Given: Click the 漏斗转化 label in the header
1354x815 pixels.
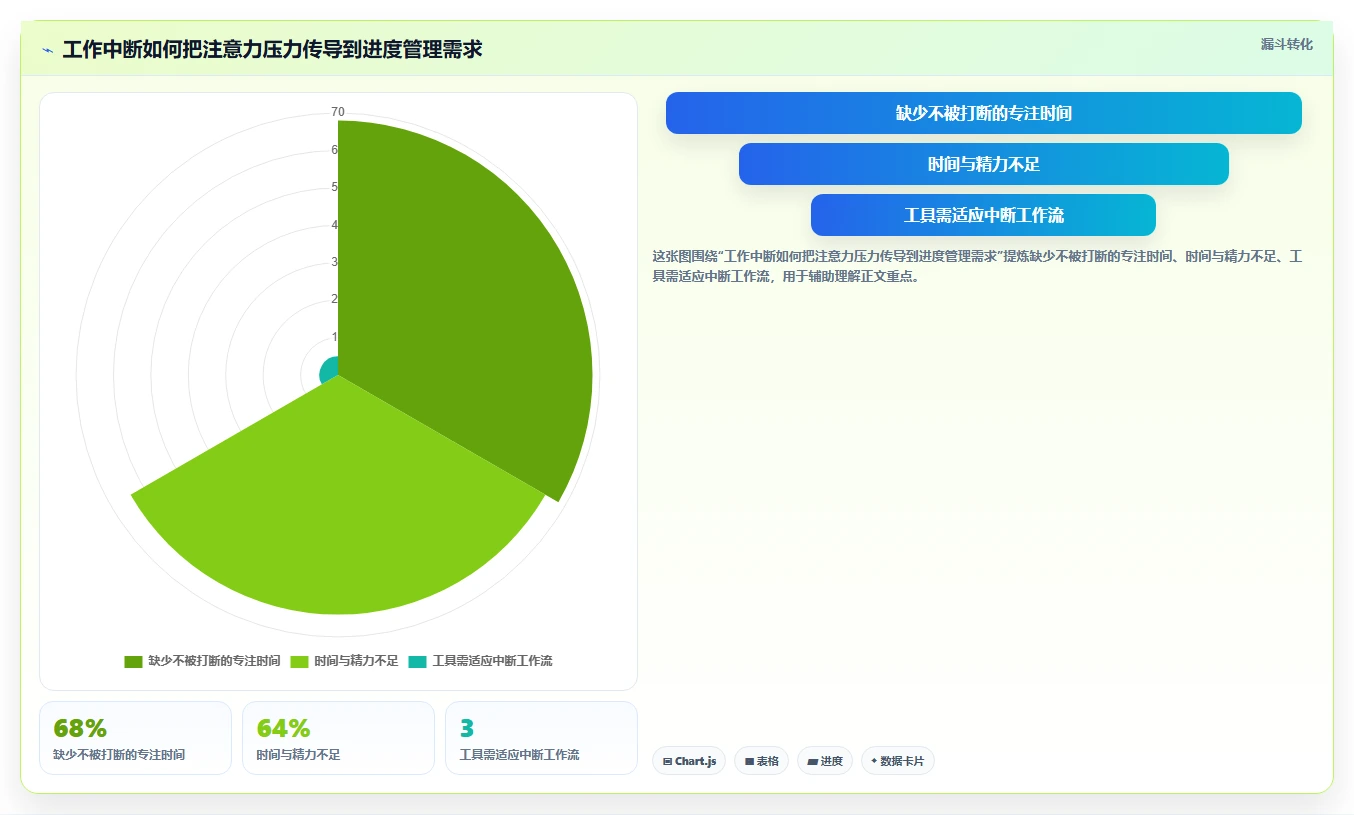Looking at the screenshot, I should (1286, 44).
